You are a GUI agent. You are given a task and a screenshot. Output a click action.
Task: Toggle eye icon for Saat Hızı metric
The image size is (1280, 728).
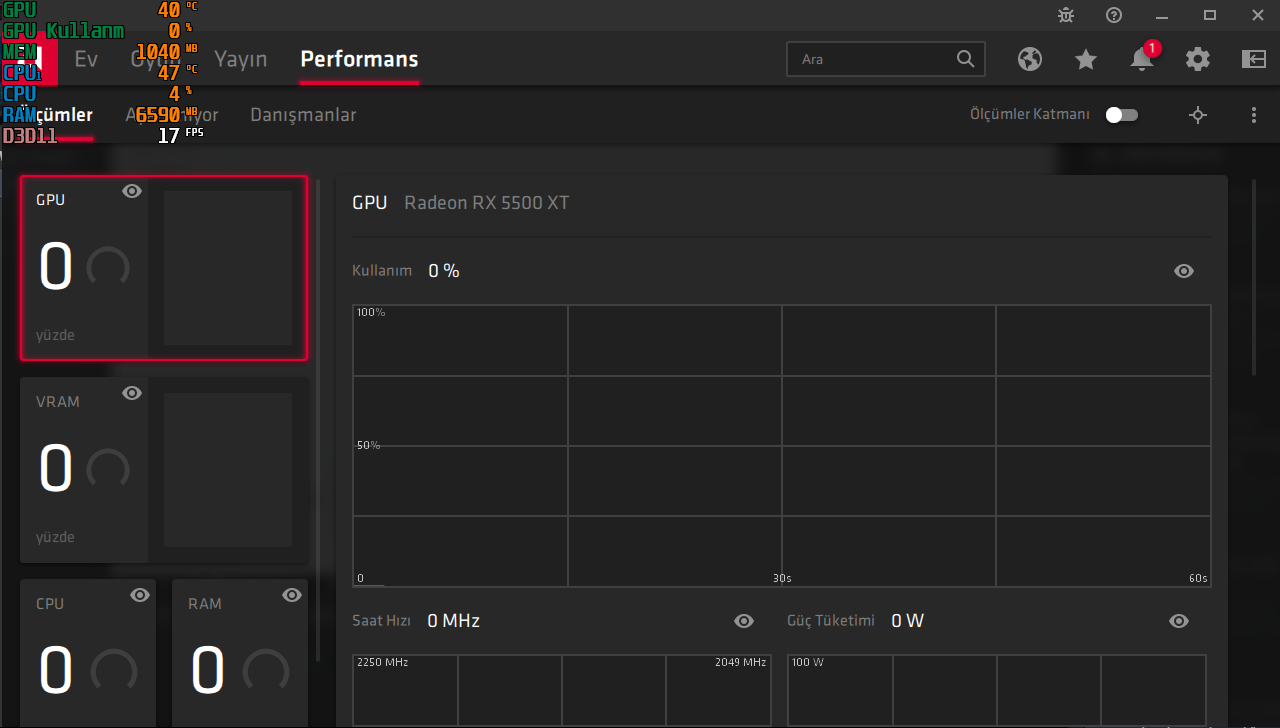[x=744, y=621]
